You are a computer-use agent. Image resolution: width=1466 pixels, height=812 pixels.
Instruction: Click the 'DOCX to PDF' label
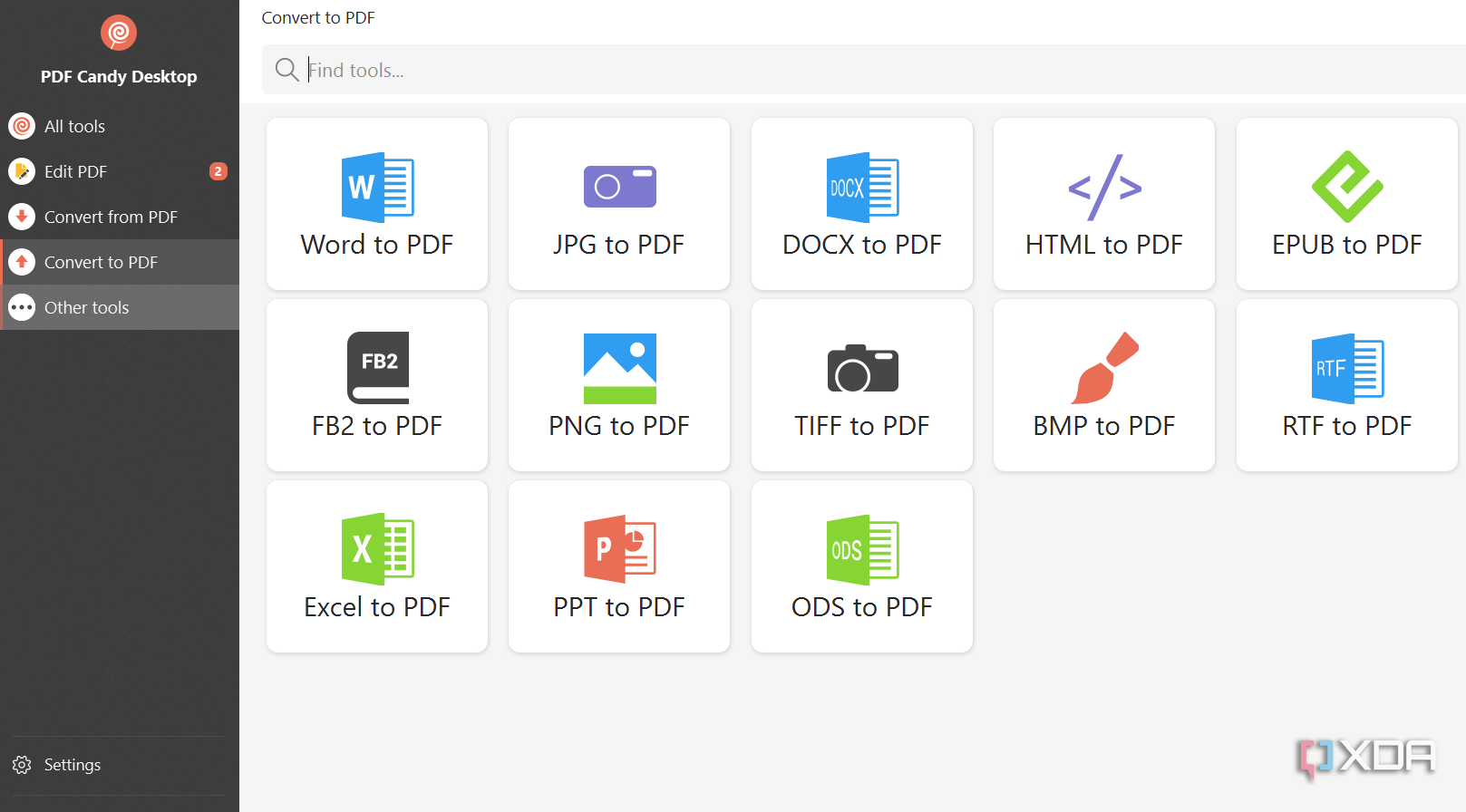(x=862, y=245)
